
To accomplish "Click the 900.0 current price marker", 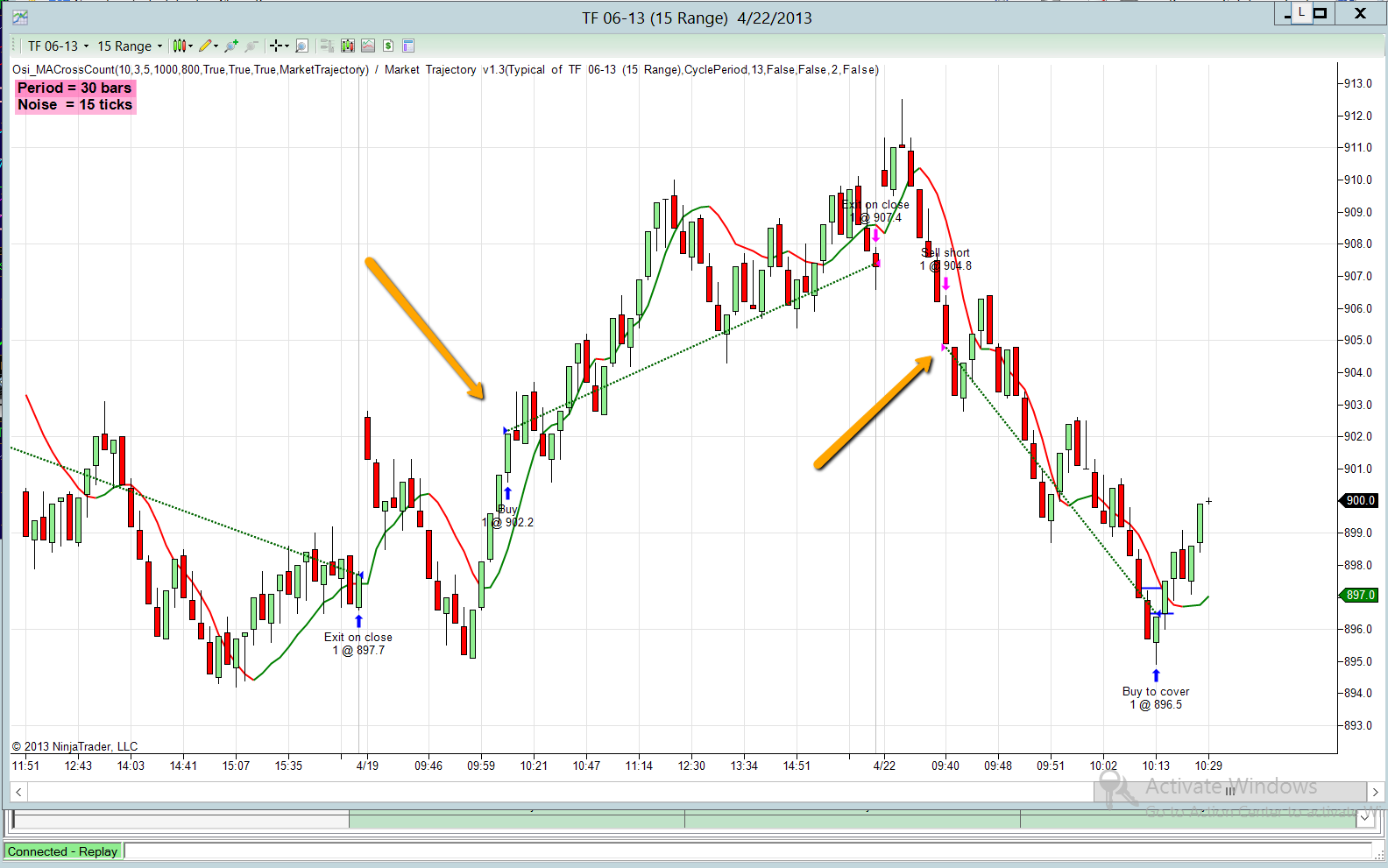I will tap(1359, 500).
